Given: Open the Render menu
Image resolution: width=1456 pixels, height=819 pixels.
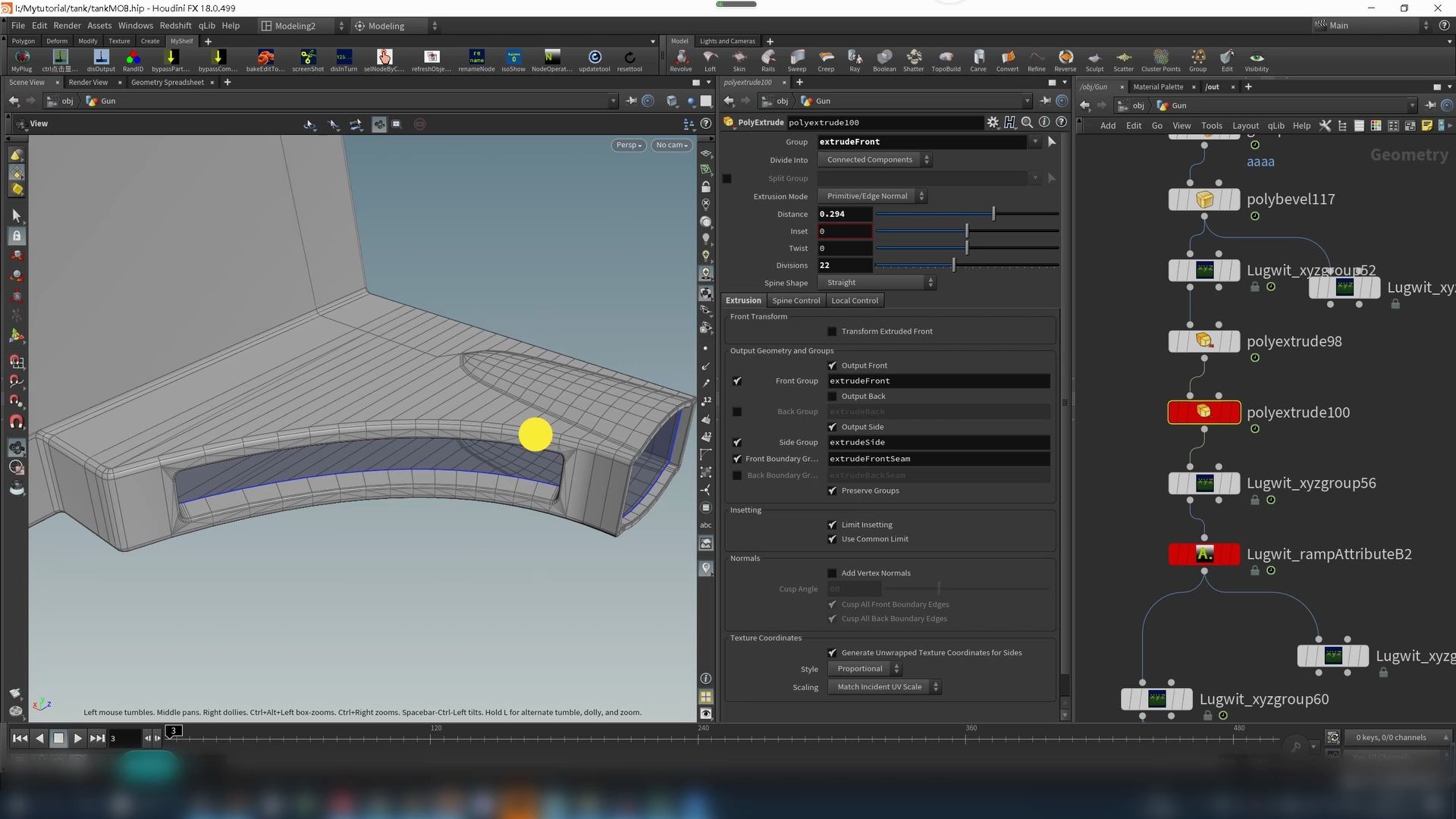Looking at the screenshot, I should pyautogui.click(x=67, y=25).
